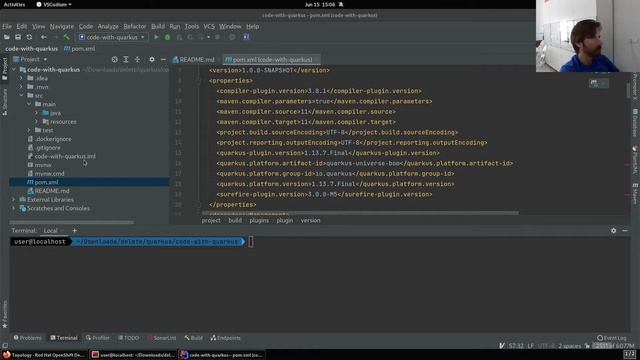Screen dimensions: 640x360
Task: Click the Save All toolbar icon
Action: tap(18, 37)
